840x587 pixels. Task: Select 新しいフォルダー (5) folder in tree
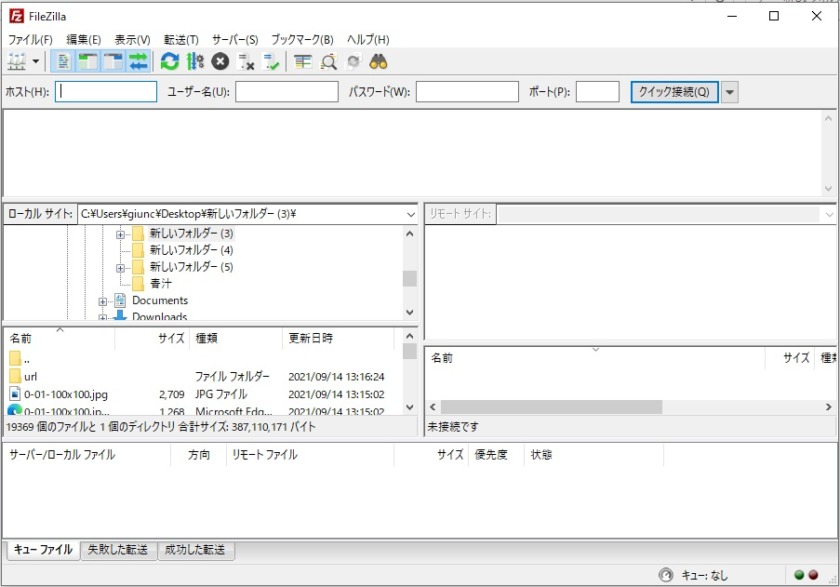[x=191, y=267]
